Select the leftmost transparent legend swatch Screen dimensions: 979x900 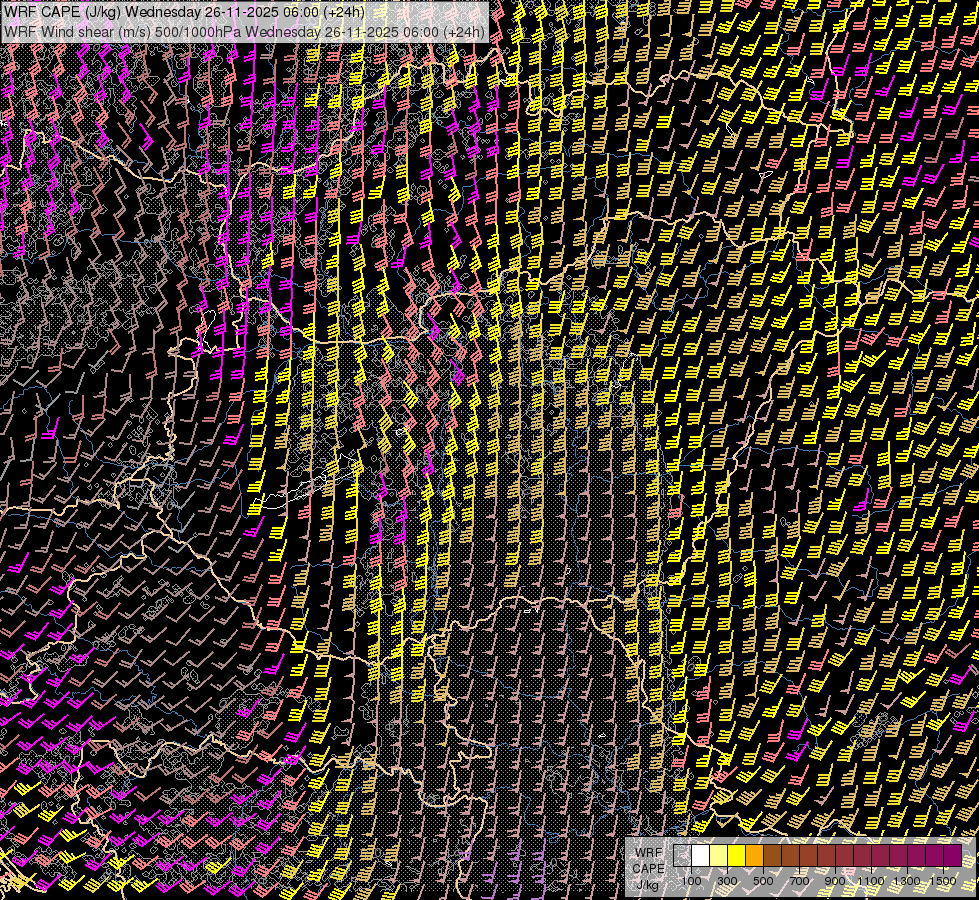(682, 855)
